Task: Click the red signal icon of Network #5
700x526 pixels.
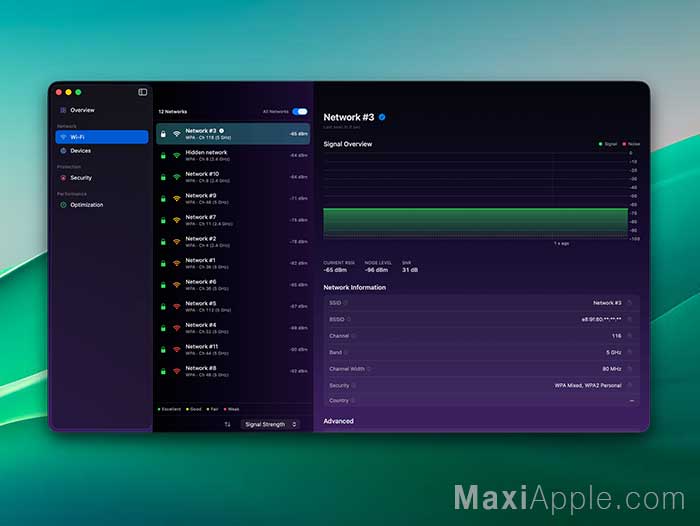Action: (x=177, y=306)
